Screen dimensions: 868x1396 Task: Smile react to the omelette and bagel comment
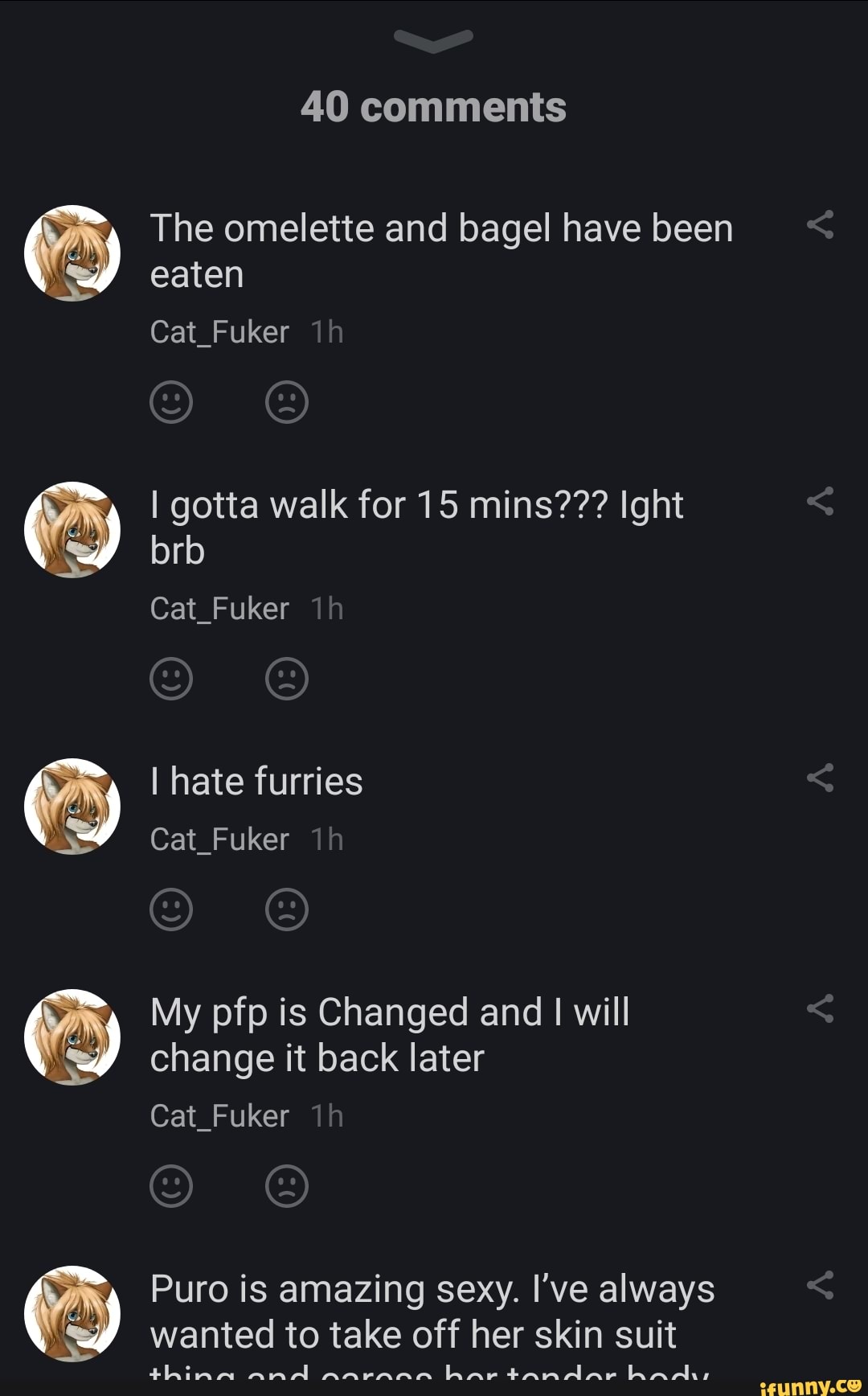click(171, 402)
